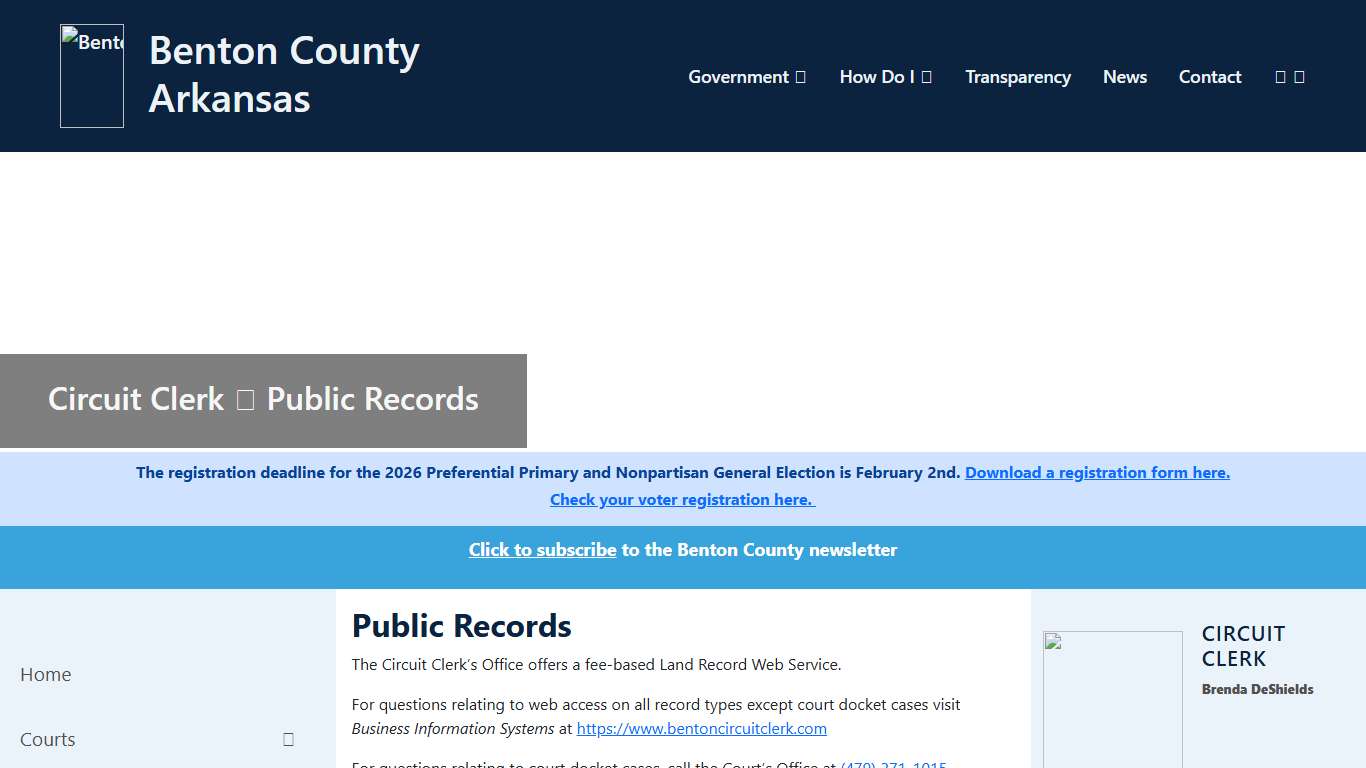This screenshot has width=1366, height=768.
Task: Click Contact in the top navigation
Action: [x=1210, y=76]
